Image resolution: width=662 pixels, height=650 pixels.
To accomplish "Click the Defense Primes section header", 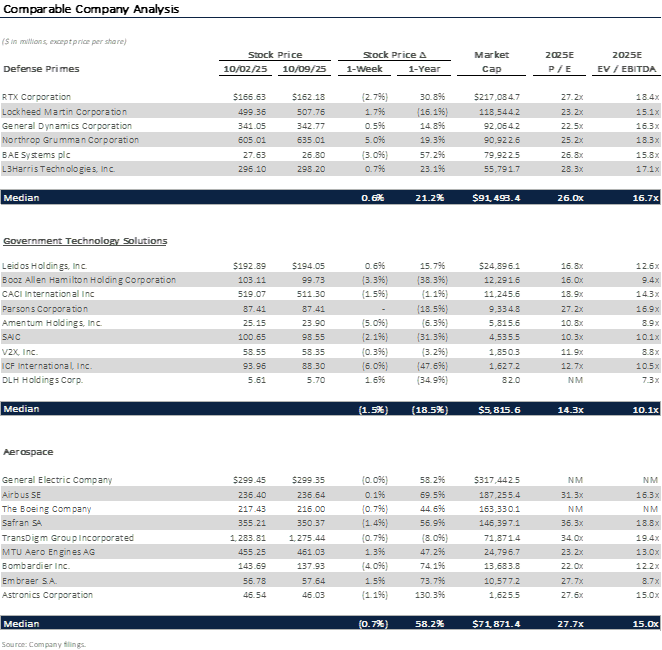I will (41, 69).
